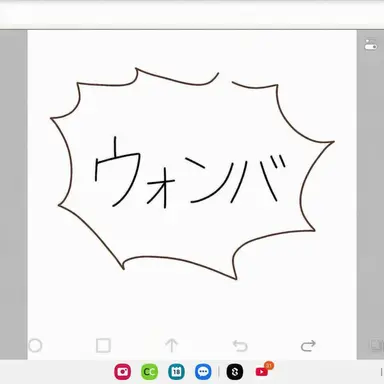Select the circle icon in drawing toolbar
Viewport: 384px width, 384px height.
click(x=35, y=346)
